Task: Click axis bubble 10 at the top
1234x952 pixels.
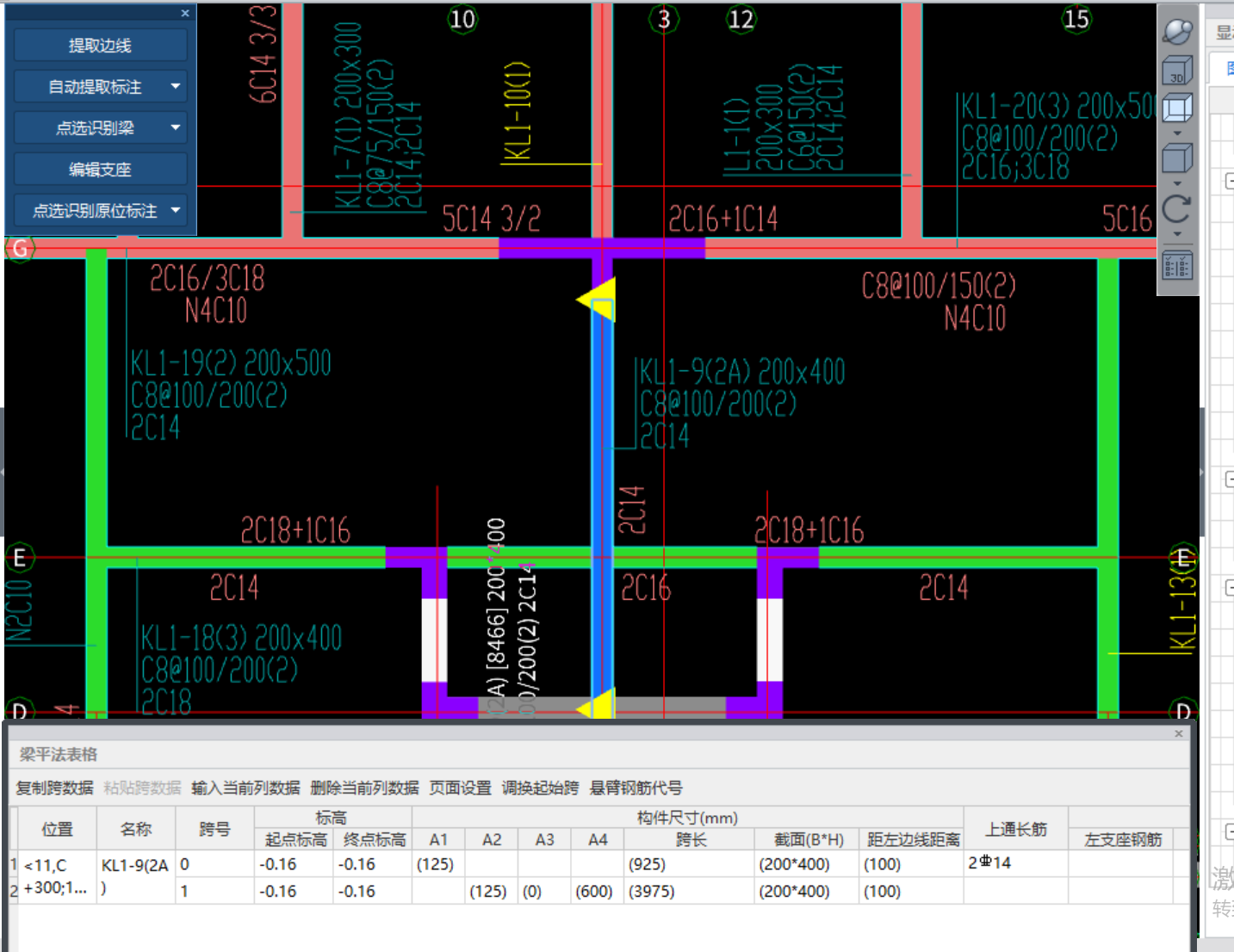Action: tap(462, 19)
